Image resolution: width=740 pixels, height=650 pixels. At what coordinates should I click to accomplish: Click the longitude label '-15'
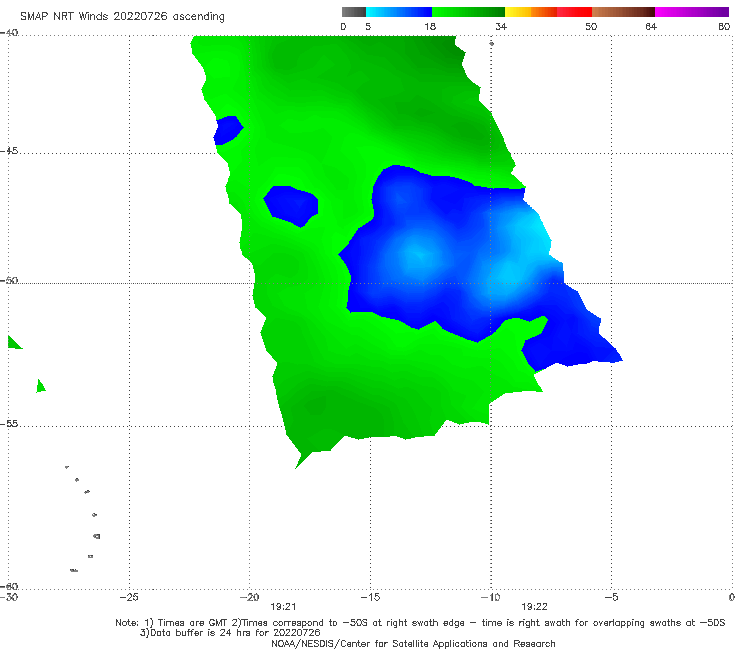coord(370,597)
